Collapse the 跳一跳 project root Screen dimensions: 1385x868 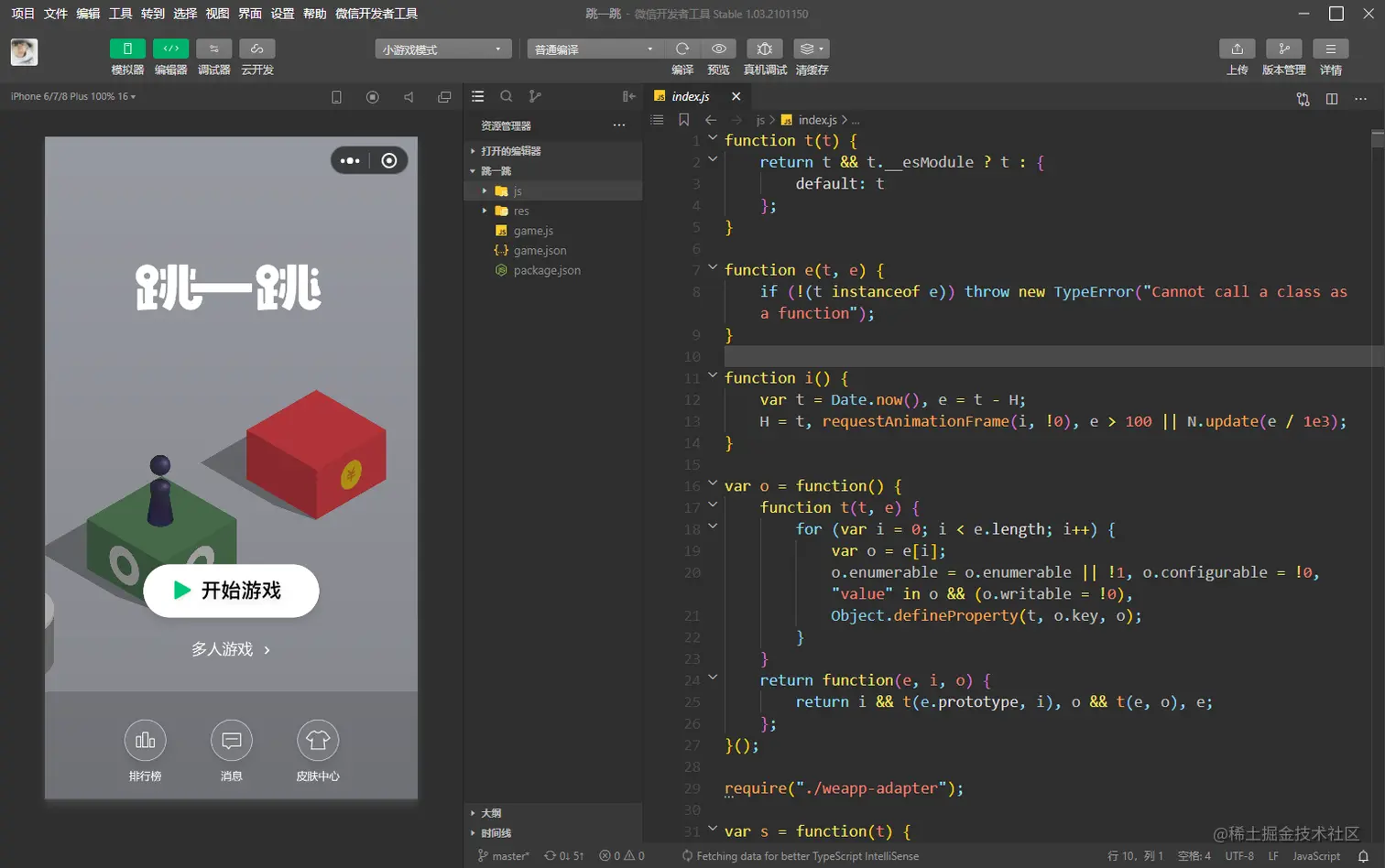(x=553, y=171)
